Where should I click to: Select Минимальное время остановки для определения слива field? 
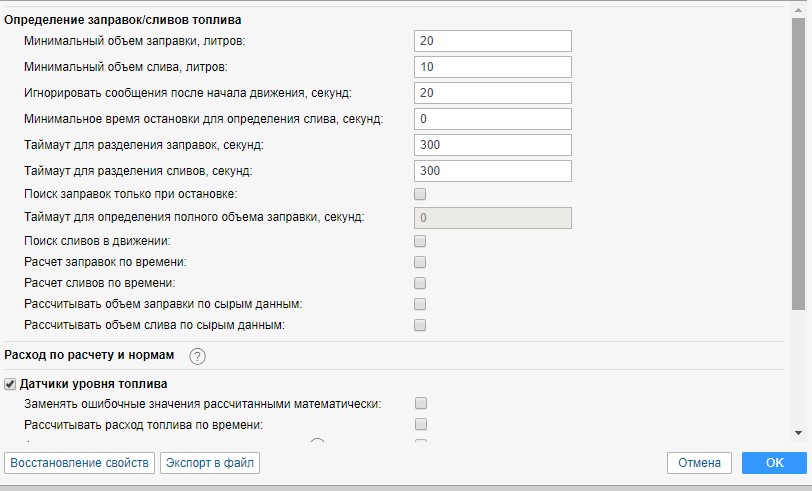[492, 119]
